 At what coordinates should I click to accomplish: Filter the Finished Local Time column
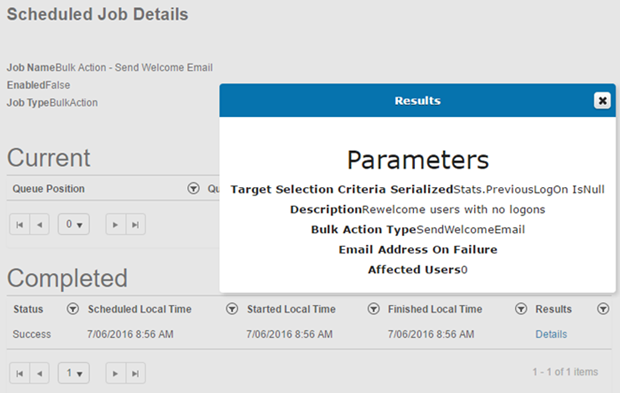(521, 309)
